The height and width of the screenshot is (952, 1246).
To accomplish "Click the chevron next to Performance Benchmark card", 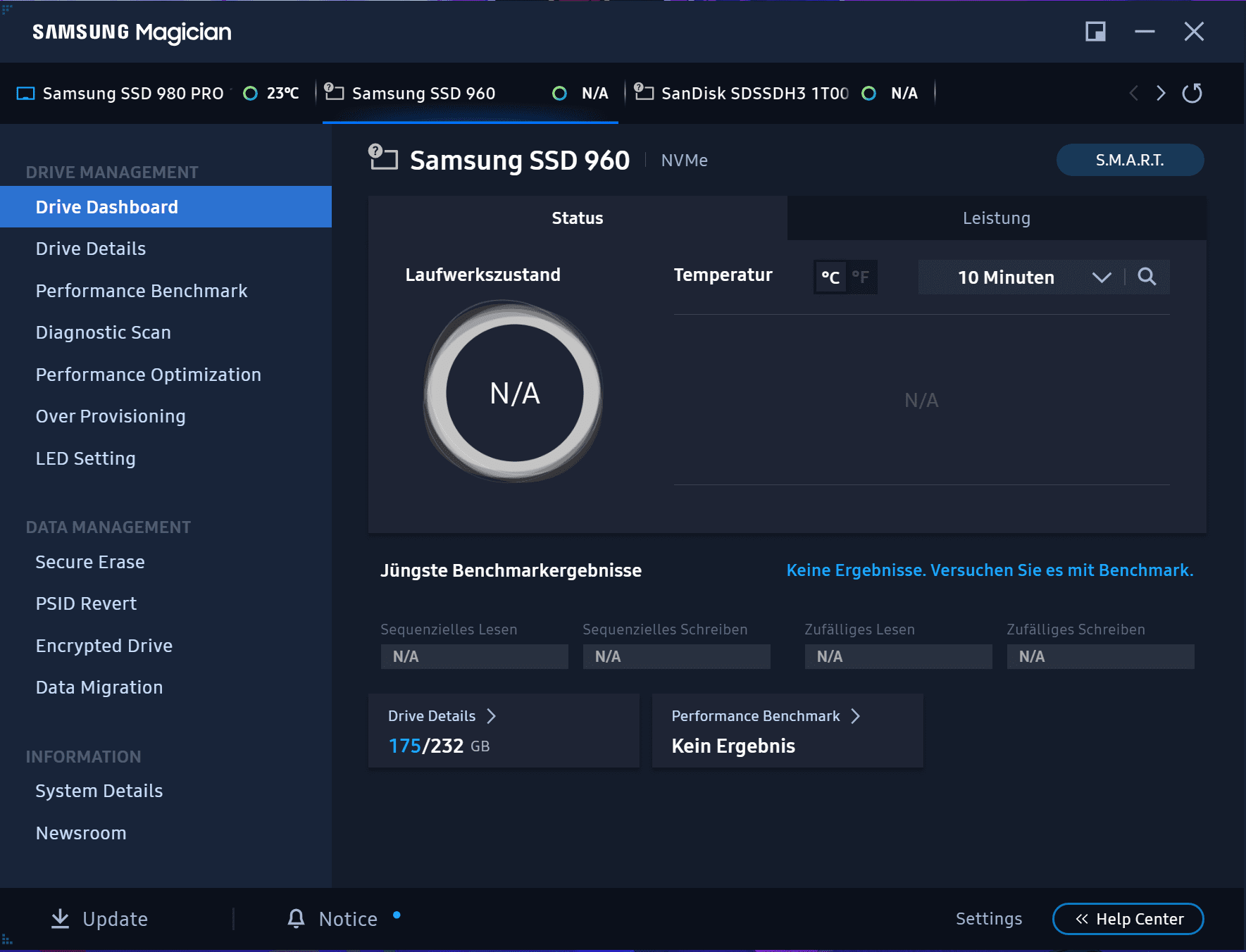I will tap(855, 716).
